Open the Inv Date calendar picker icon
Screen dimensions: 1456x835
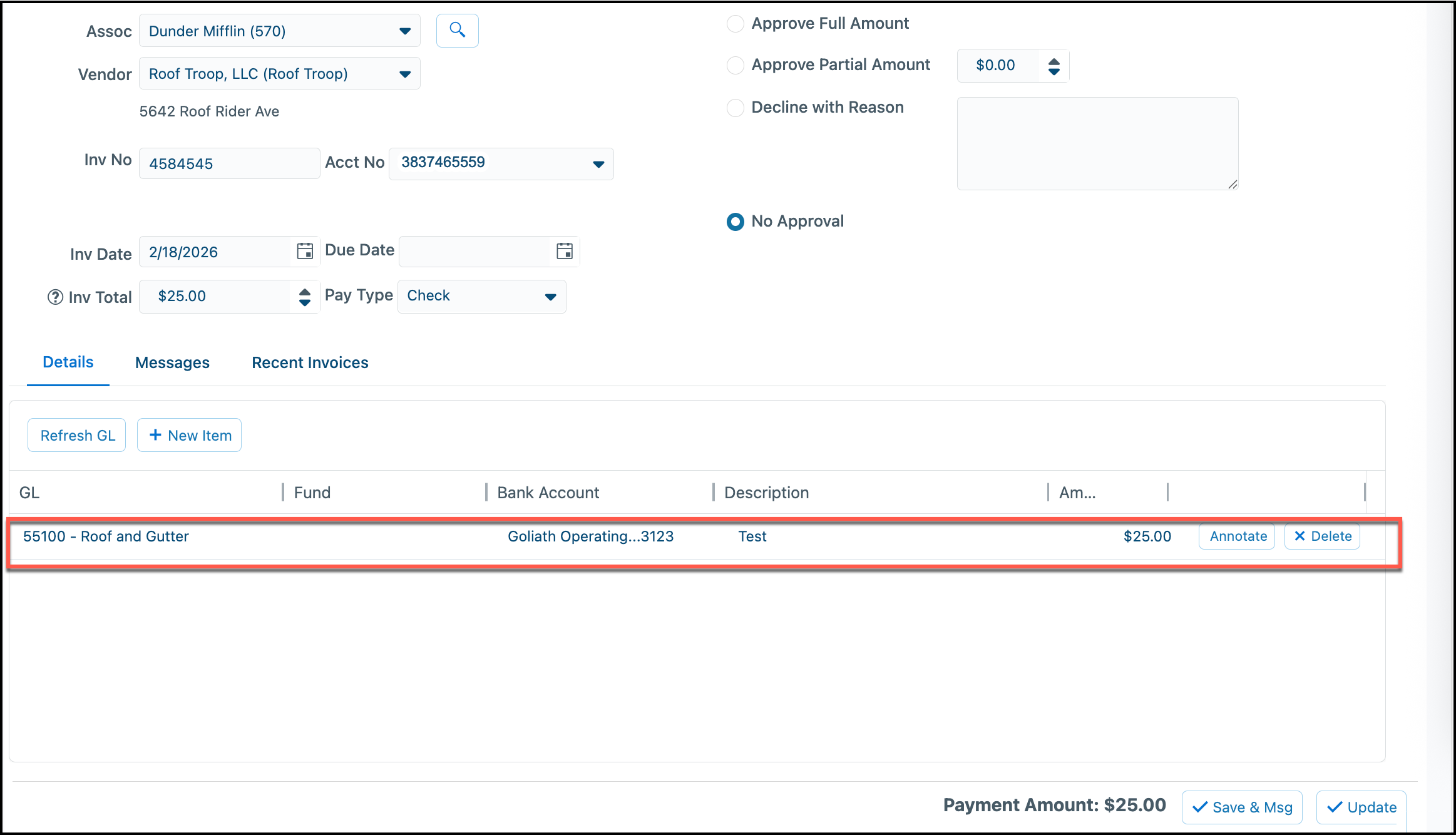tap(305, 252)
